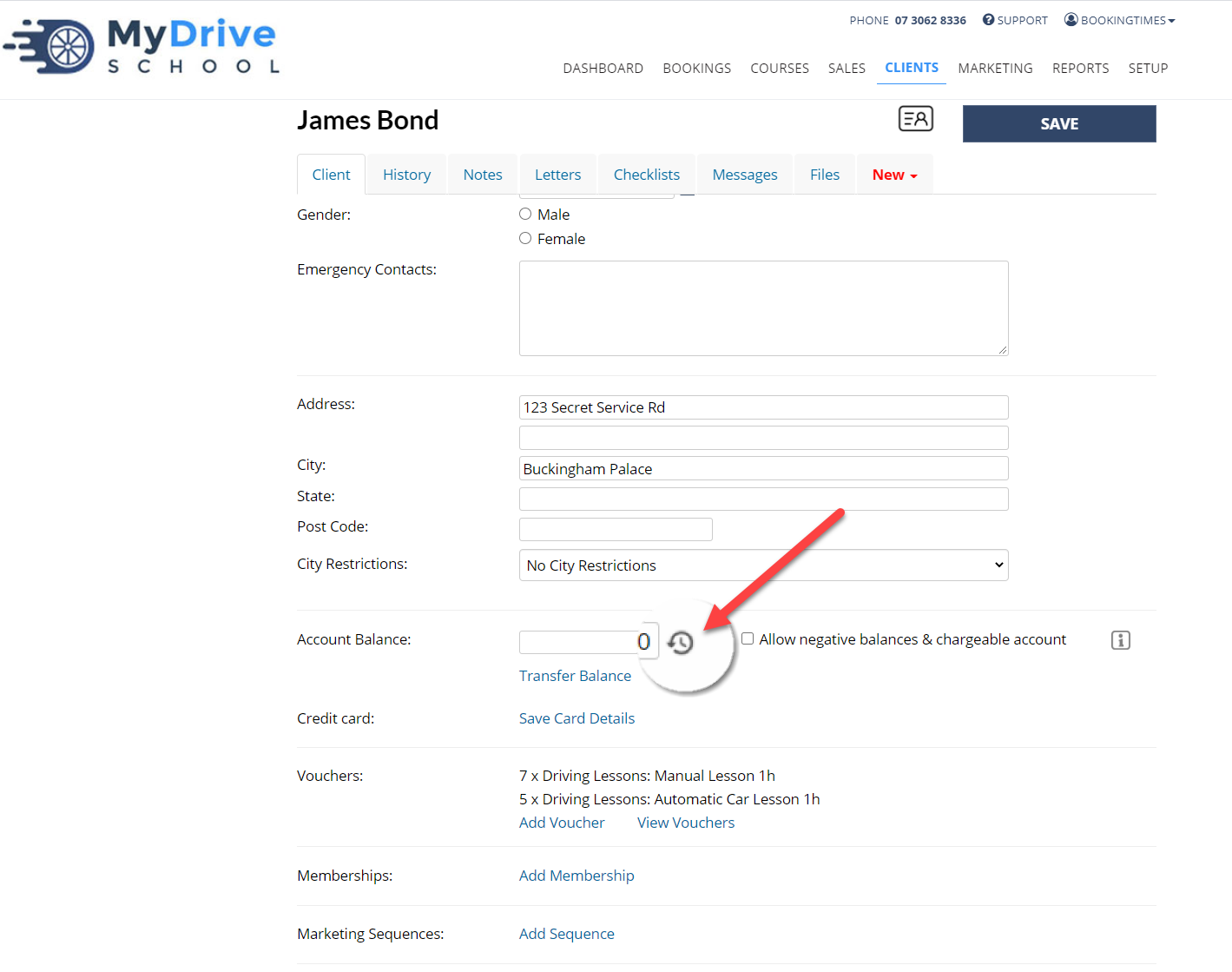
Task: Open account balance history clock icon
Action: pyautogui.click(x=681, y=643)
